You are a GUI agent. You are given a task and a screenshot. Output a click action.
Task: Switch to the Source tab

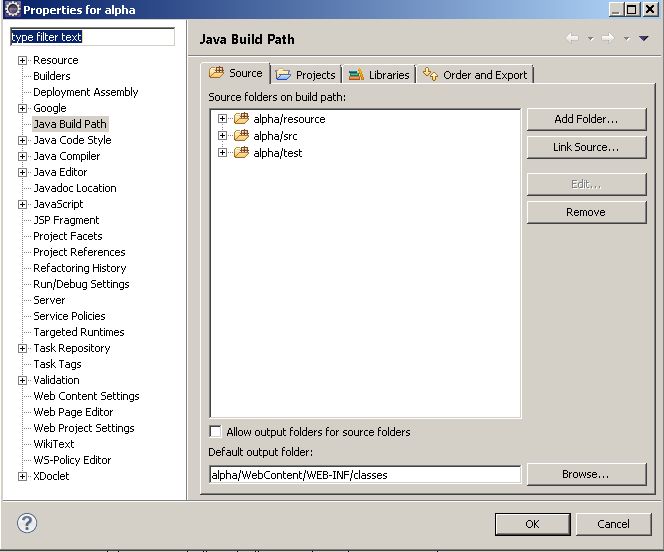pyautogui.click(x=235, y=73)
